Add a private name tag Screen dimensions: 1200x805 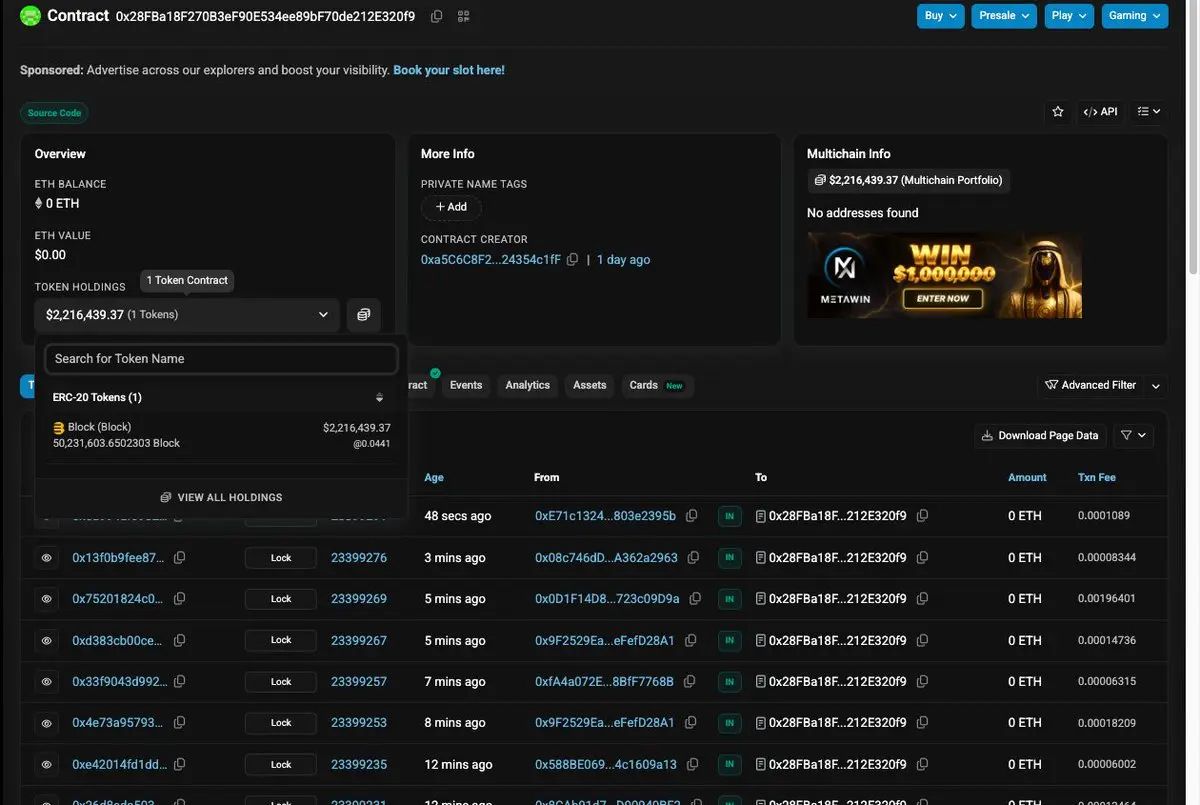click(451, 207)
